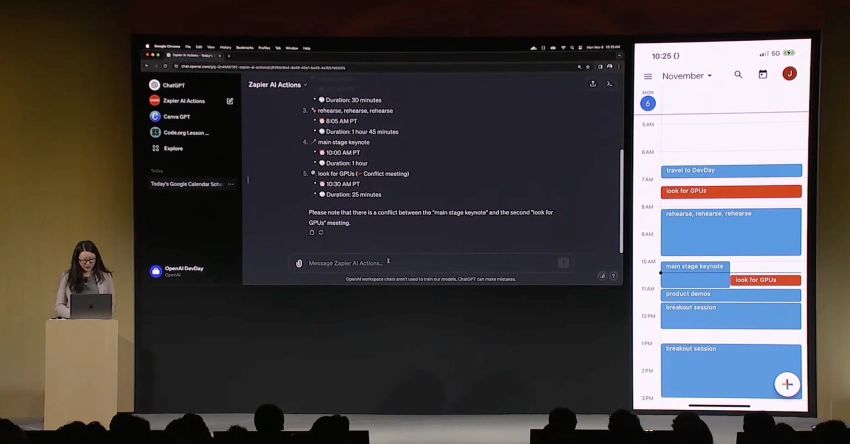This screenshot has height=444, width=850.
Task: Open Canva GPT from the sidebar
Action: click(170, 117)
